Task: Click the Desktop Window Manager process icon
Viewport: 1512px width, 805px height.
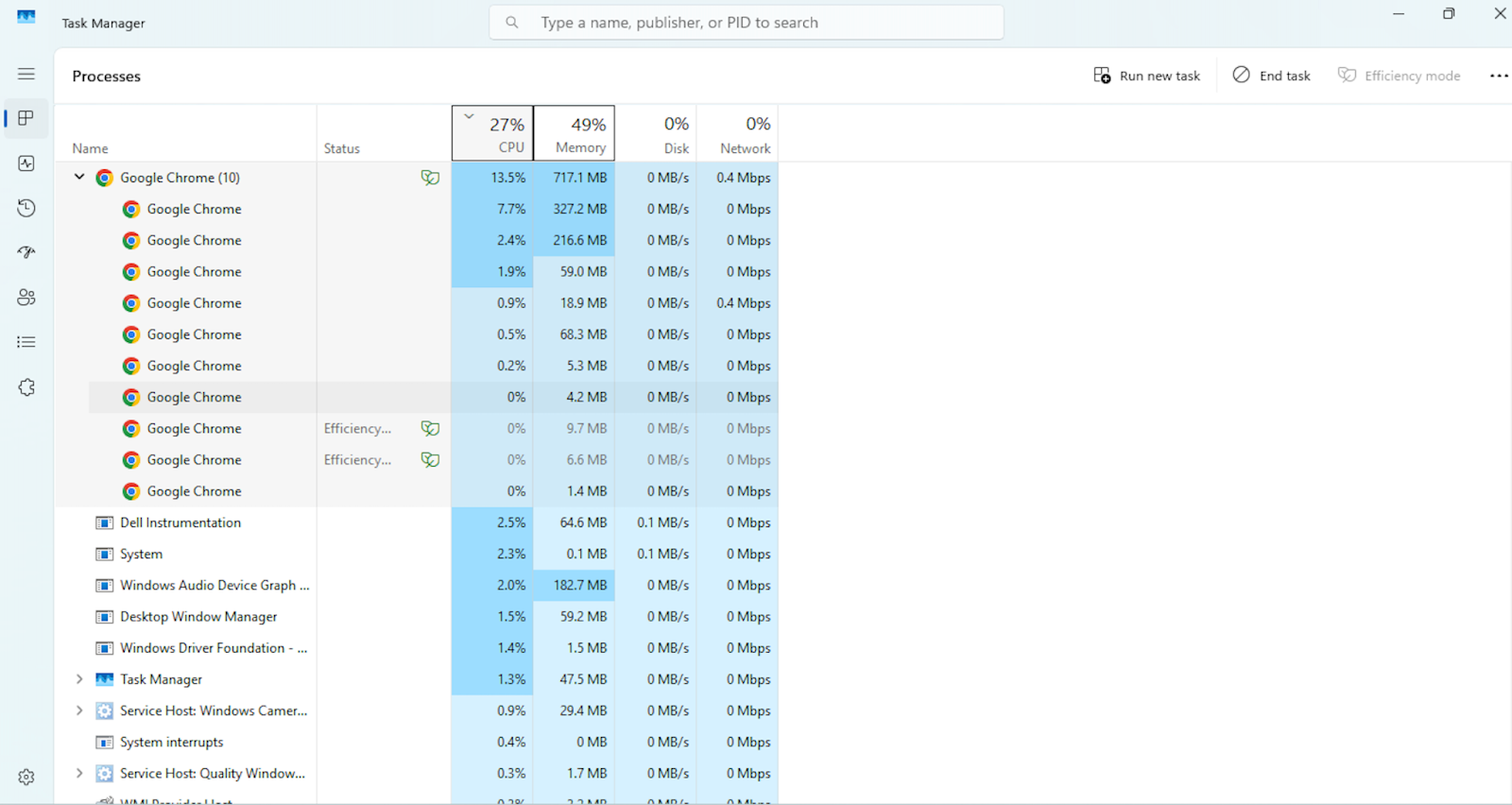Action: [x=105, y=617]
